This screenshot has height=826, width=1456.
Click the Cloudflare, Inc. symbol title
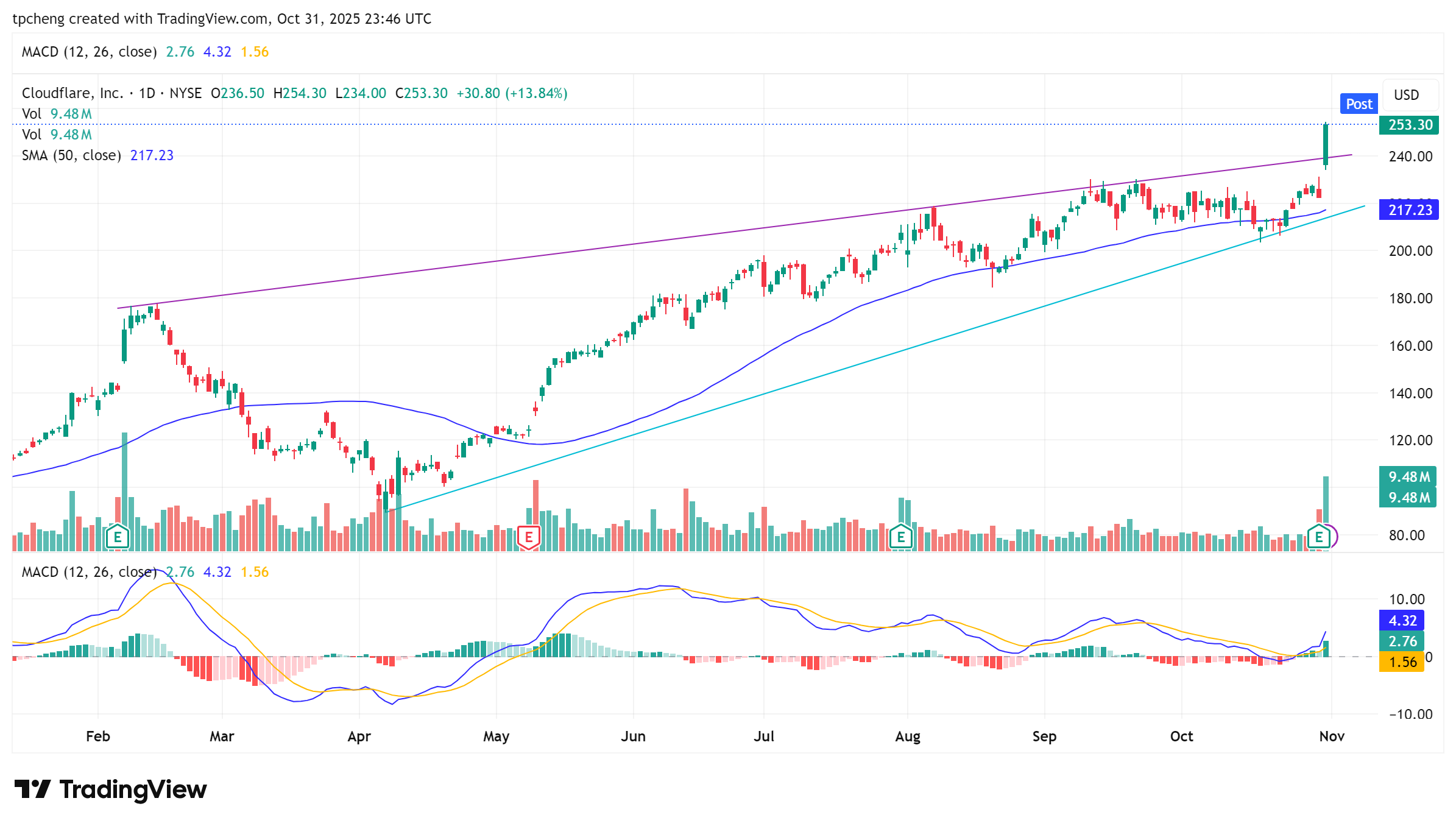tap(72, 93)
